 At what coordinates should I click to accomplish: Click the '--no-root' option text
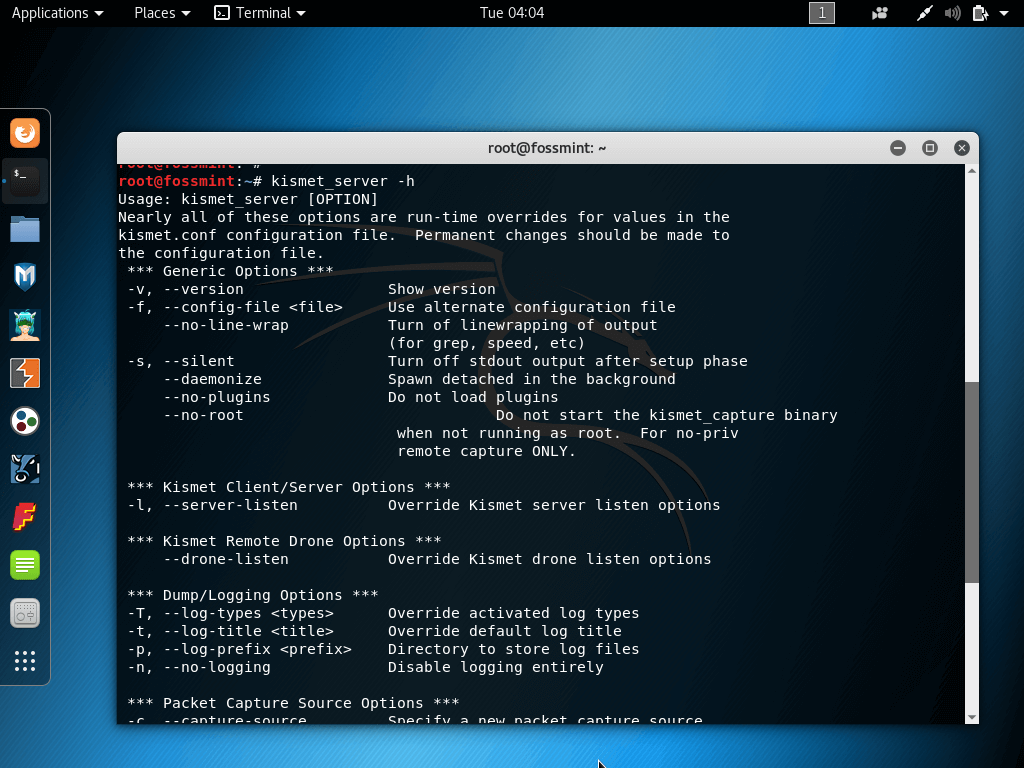tap(203, 415)
